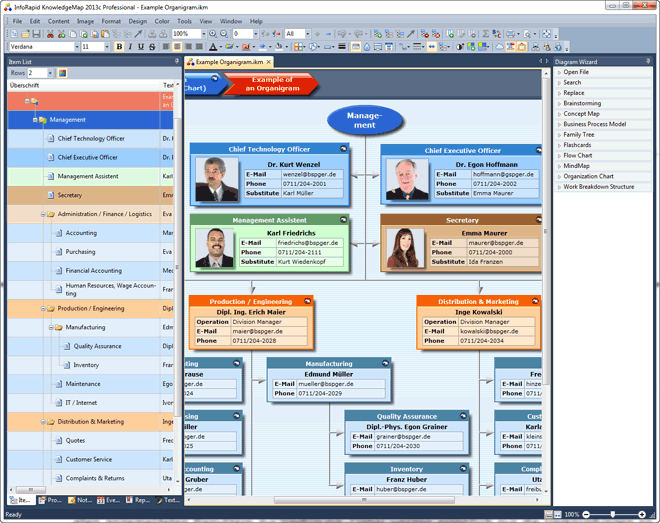This screenshot has height=523, width=660.
Task: Open the 'All' filter dropdown
Action: click(x=308, y=34)
